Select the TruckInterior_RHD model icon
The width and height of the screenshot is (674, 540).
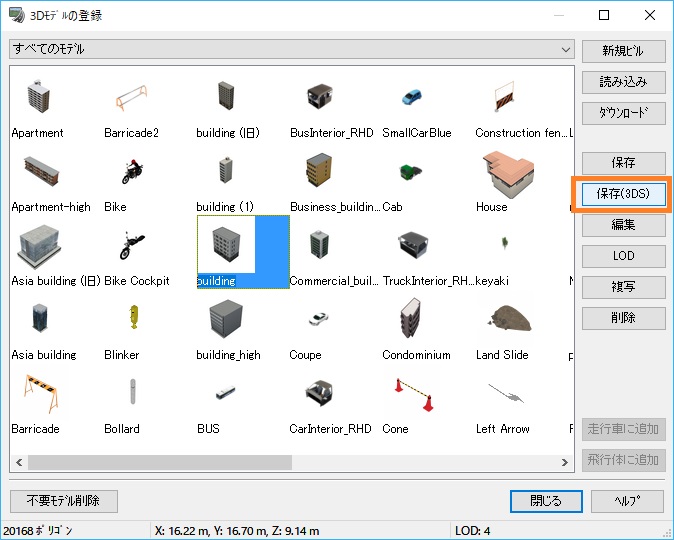click(413, 245)
